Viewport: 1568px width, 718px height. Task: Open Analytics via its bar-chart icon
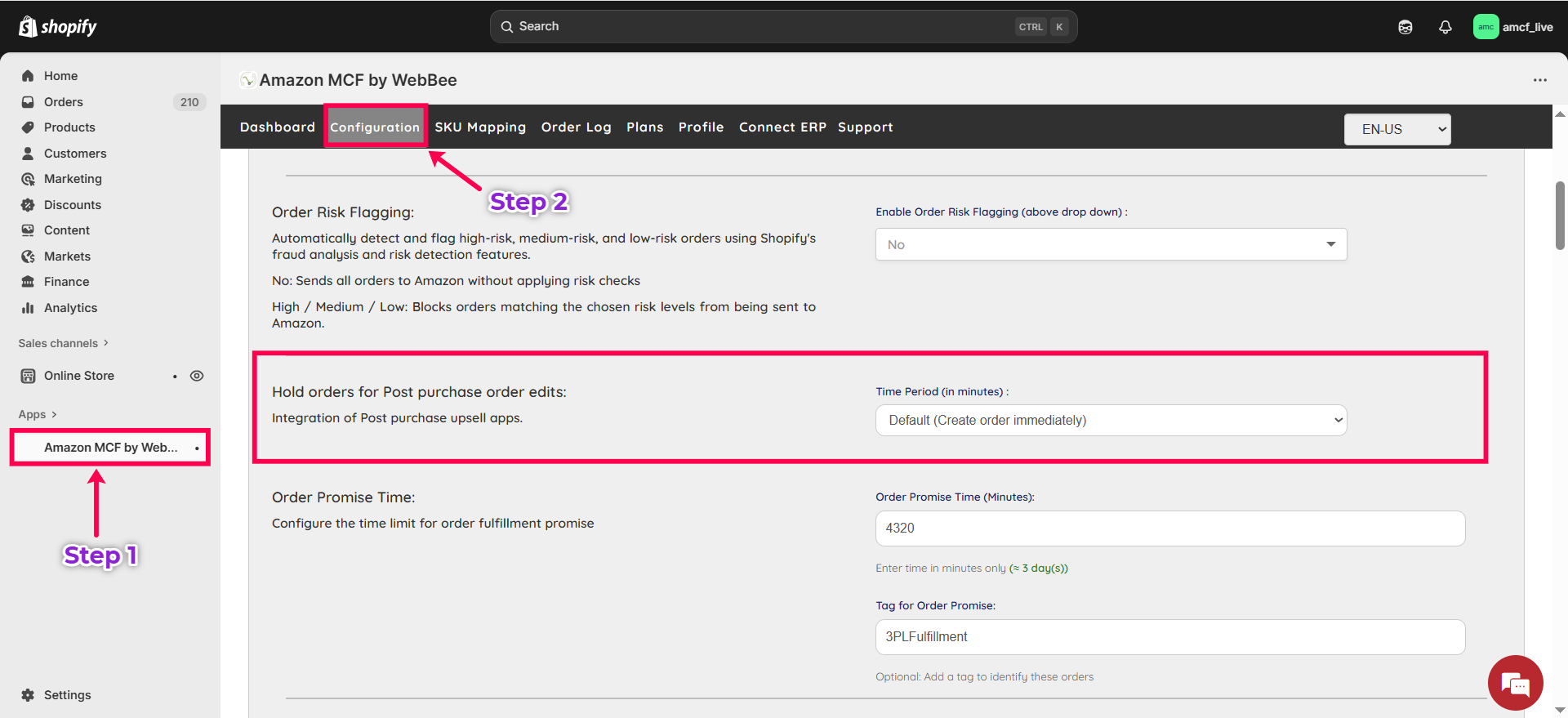point(28,308)
